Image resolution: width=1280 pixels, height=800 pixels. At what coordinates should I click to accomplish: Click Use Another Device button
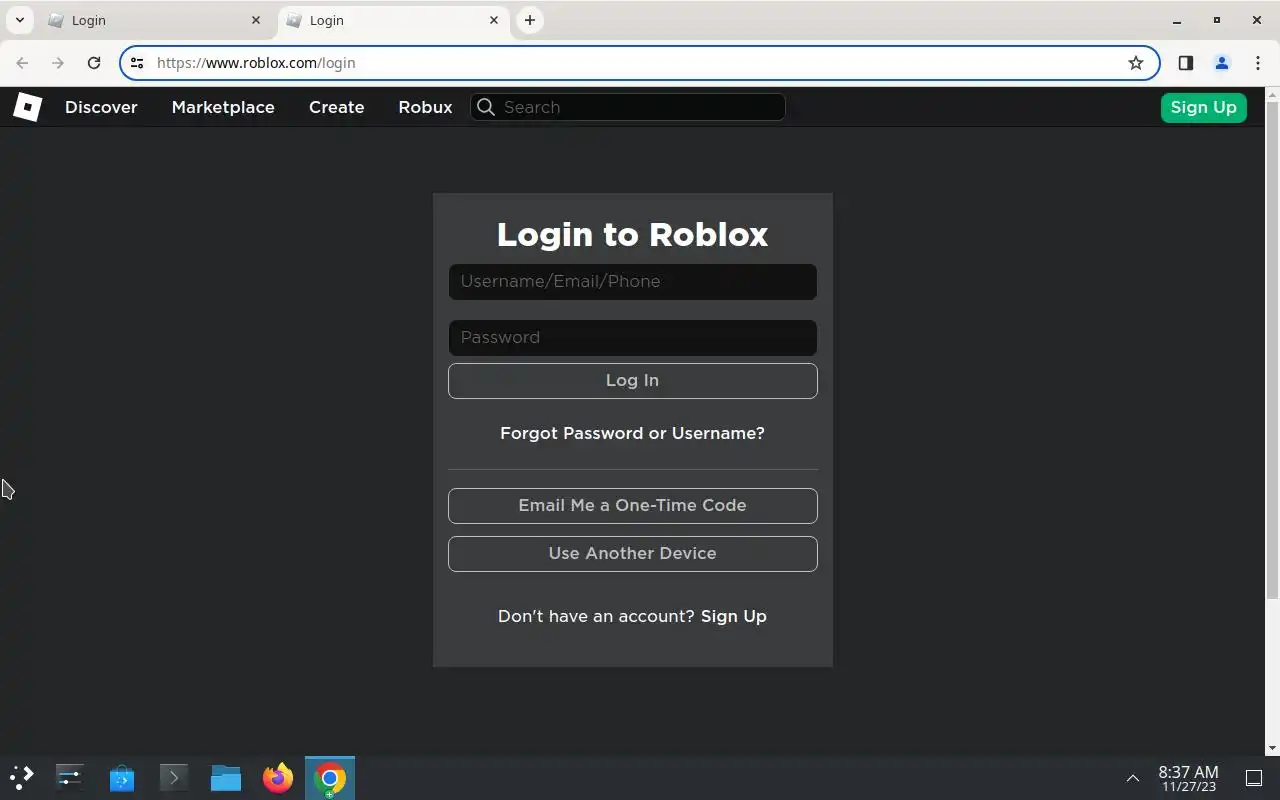(632, 554)
